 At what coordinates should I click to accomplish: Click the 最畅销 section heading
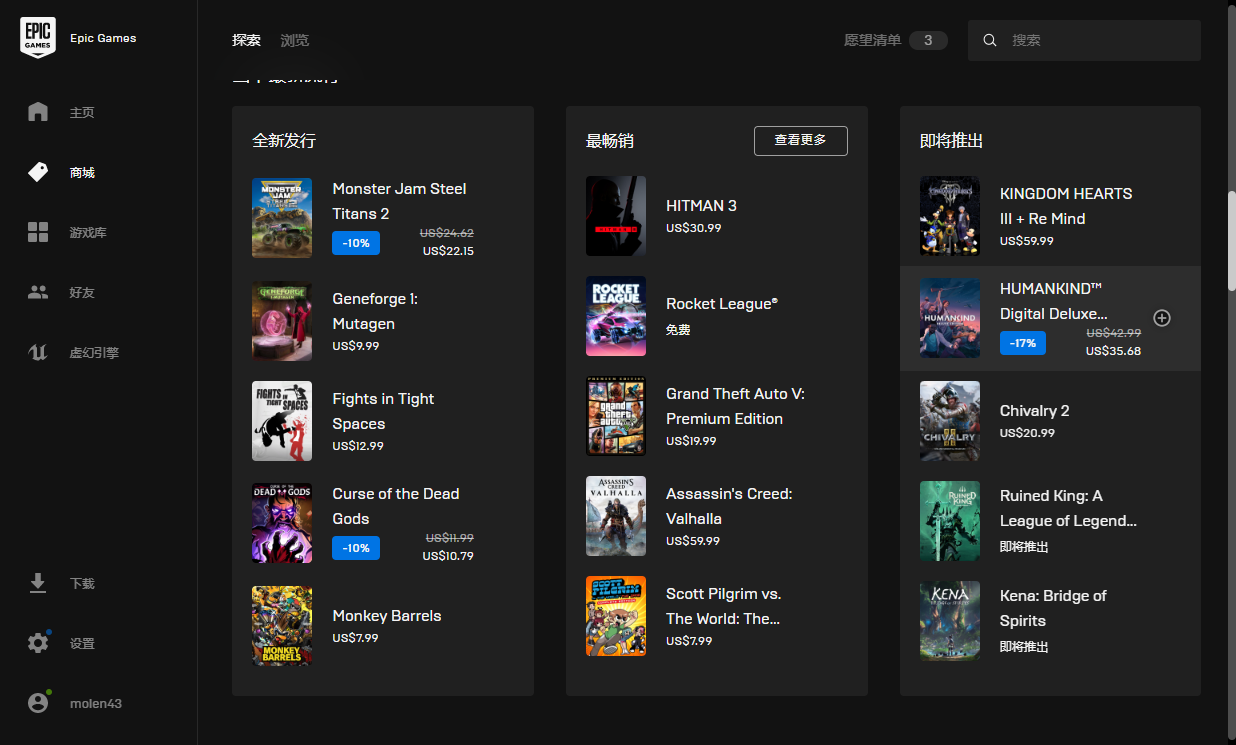pyautogui.click(x=610, y=141)
